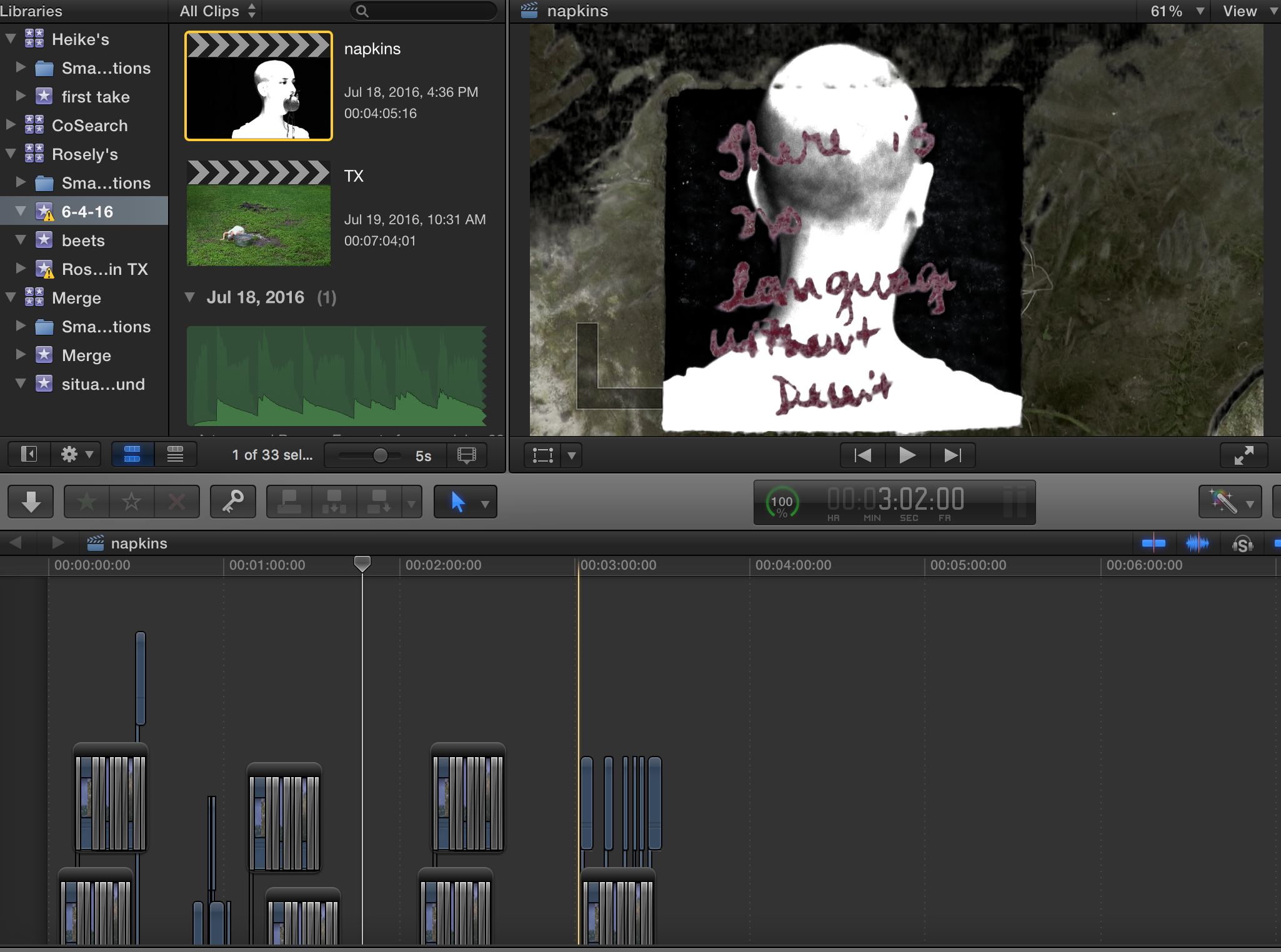Image resolution: width=1281 pixels, height=952 pixels.
Task: Open the keyword editor key icon
Action: 232,502
